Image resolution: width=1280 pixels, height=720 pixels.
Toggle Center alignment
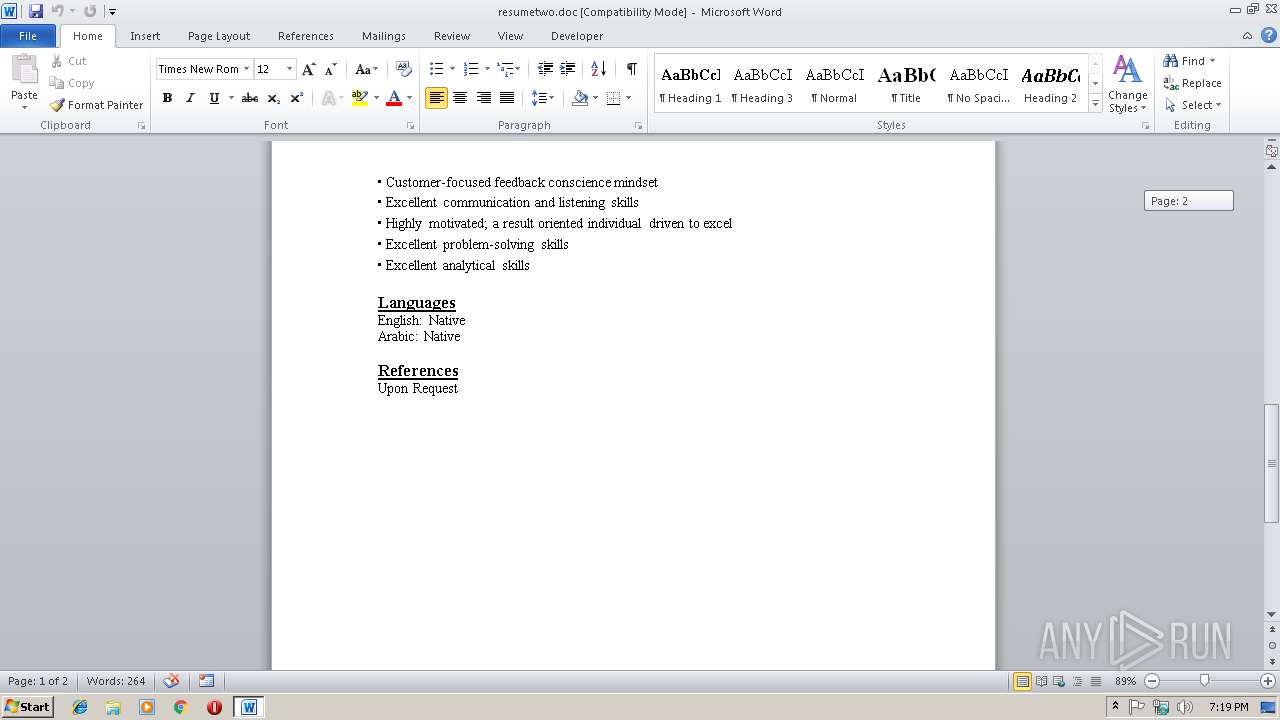pyautogui.click(x=460, y=98)
